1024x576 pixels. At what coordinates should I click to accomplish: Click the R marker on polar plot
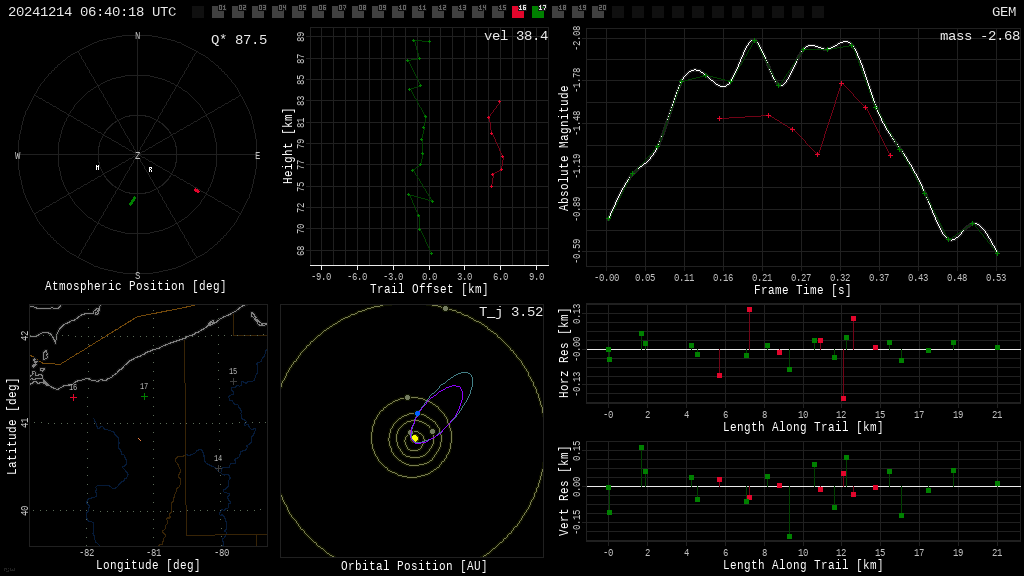[150, 169]
